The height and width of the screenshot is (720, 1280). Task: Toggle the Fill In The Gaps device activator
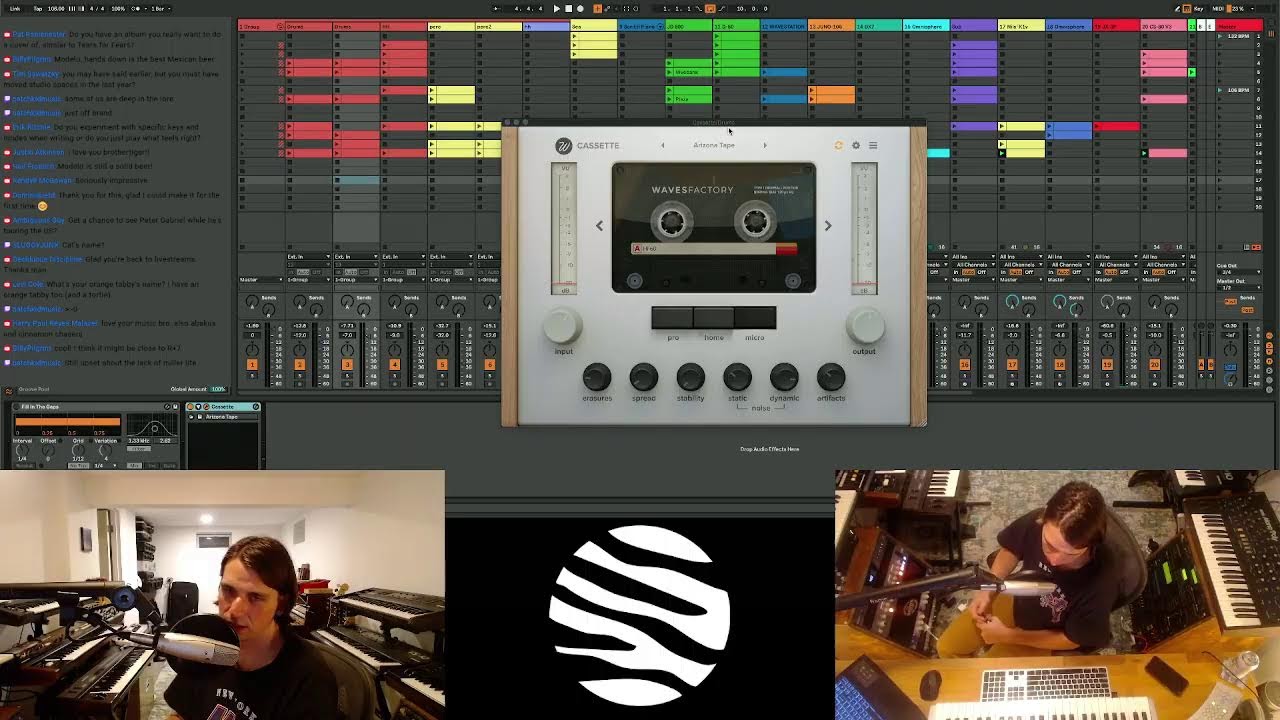pos(16,406)
